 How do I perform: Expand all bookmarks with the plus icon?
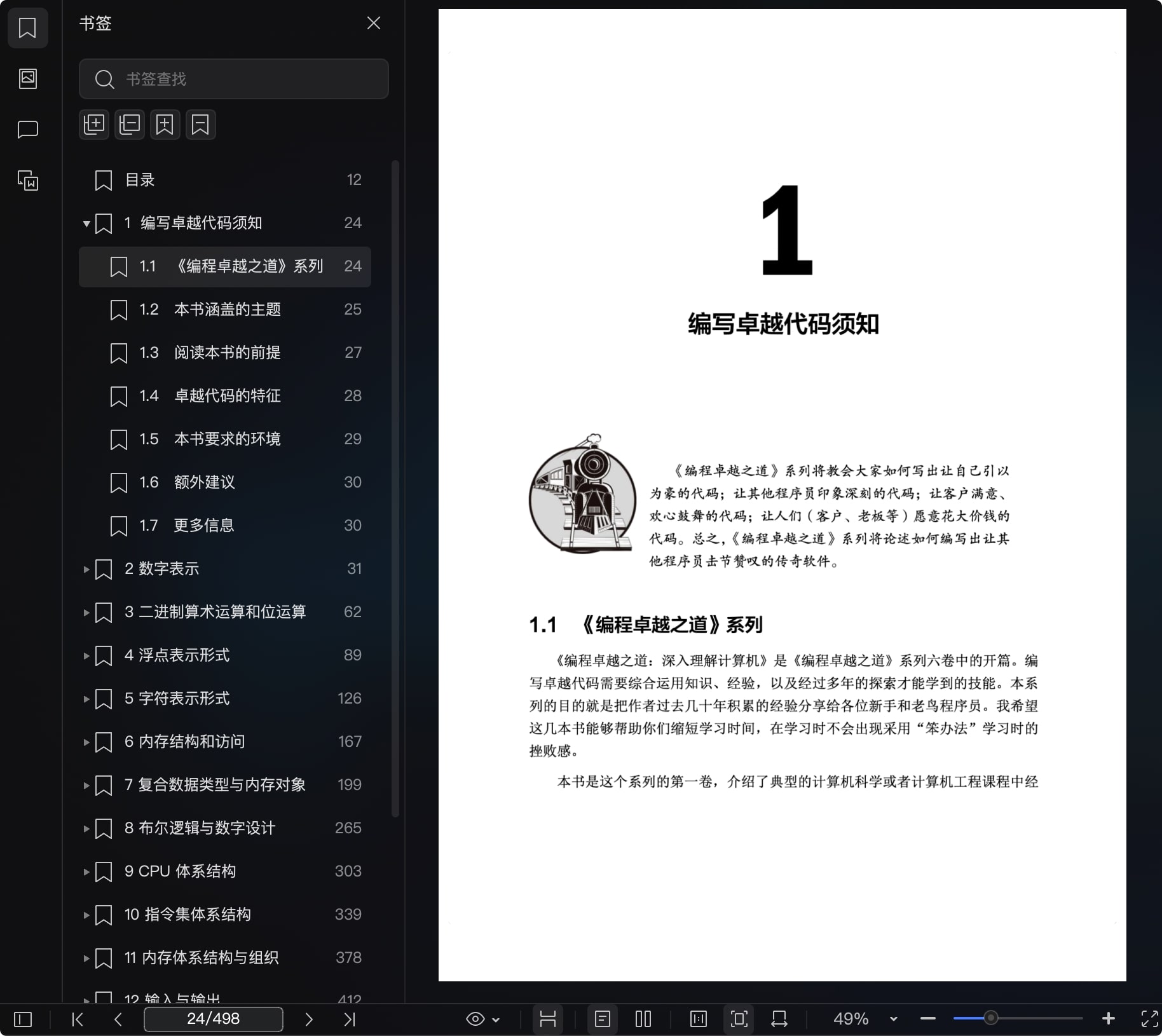pos(94,125)
